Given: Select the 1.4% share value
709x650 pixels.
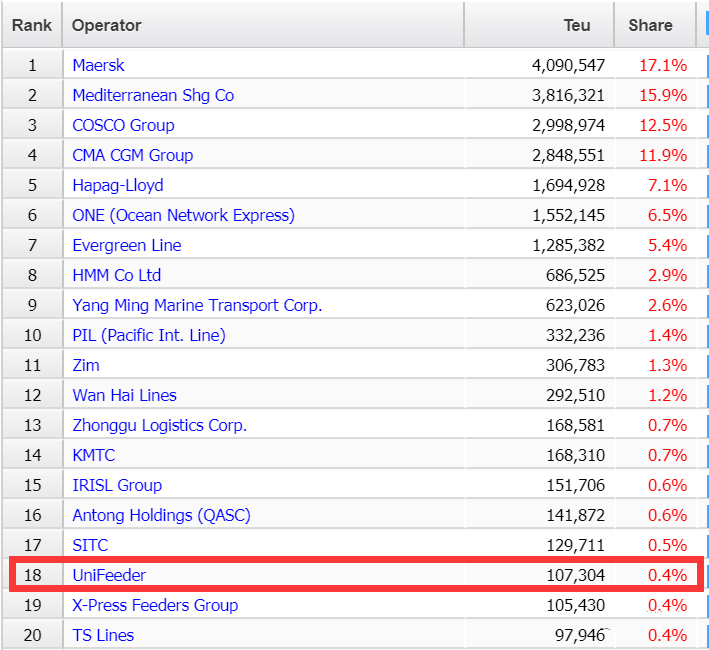Looking at the screenshot, I should click(667, 335).
